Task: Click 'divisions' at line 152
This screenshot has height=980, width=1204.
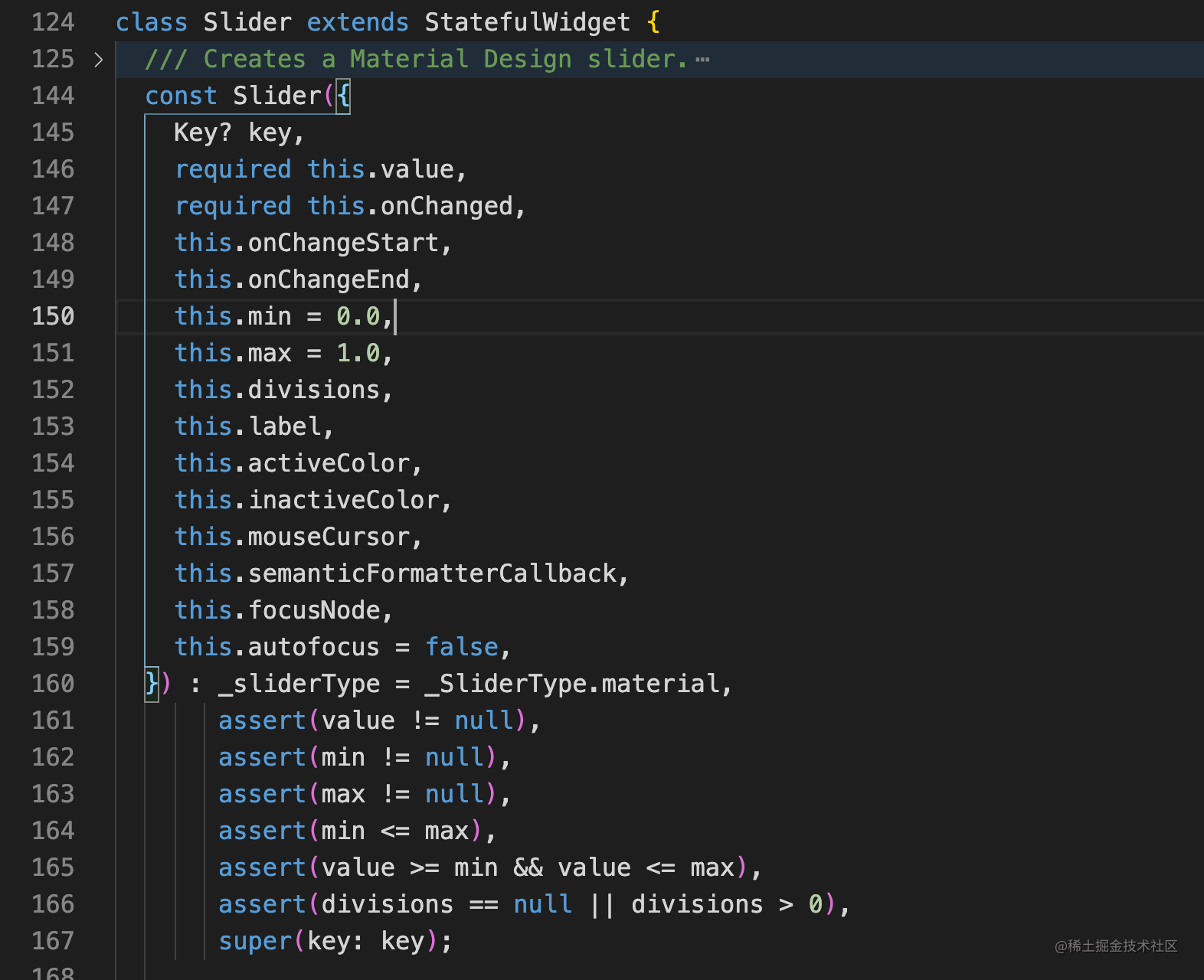Action: click(x=314, y=390)
